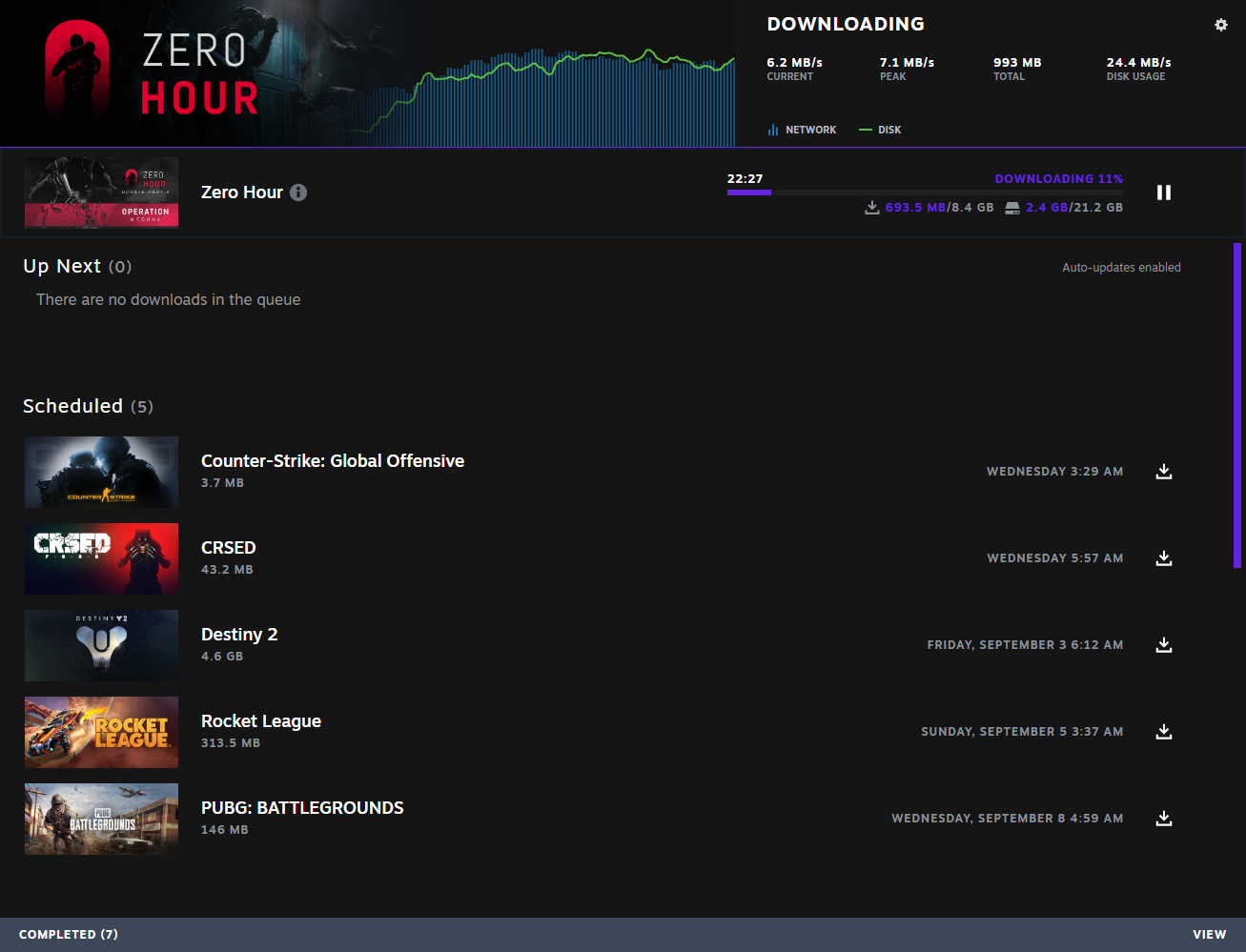Open the Rocket League game thumbnail
Screen dimensions: 1246x952
coord(101,732)
